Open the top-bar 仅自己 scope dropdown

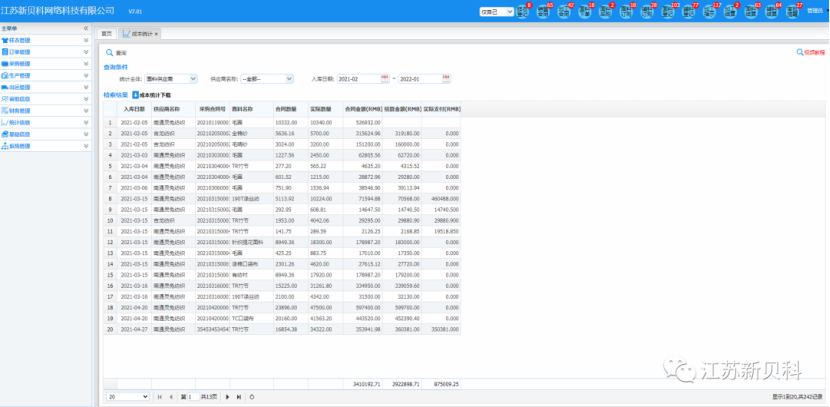(497, 12)
